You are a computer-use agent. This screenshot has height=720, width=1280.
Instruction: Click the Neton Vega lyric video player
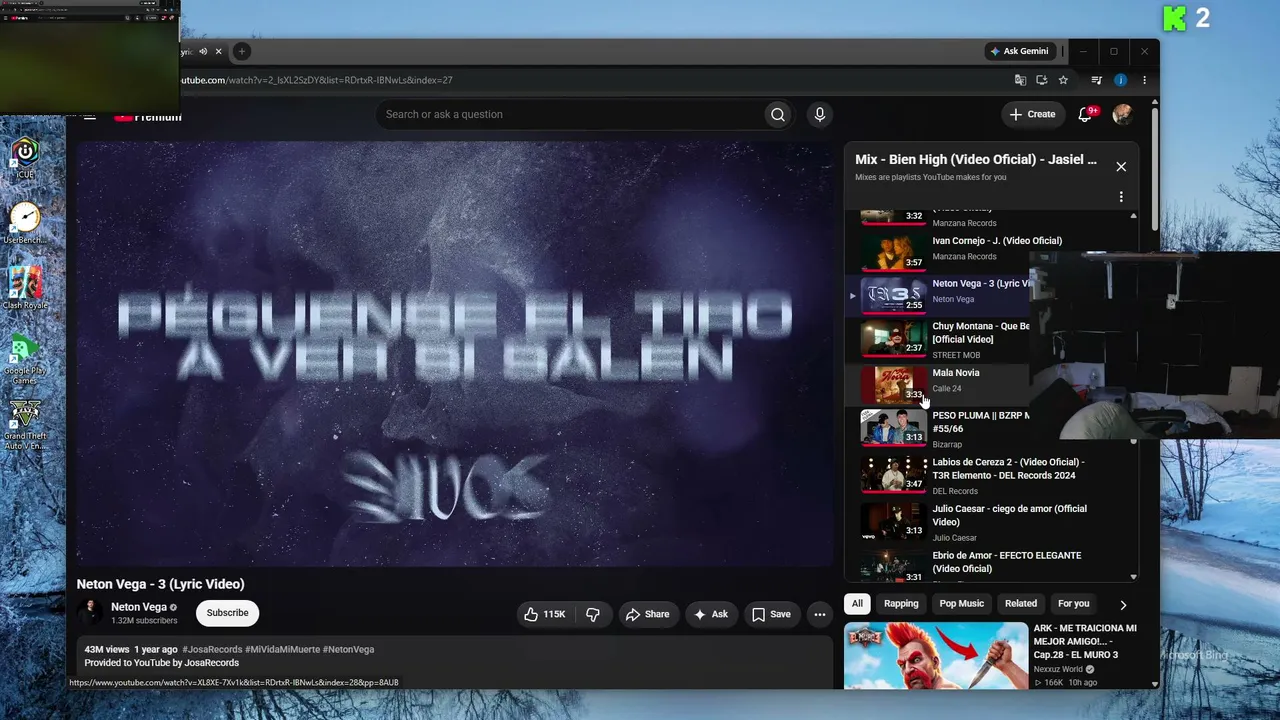click(455, 354)
